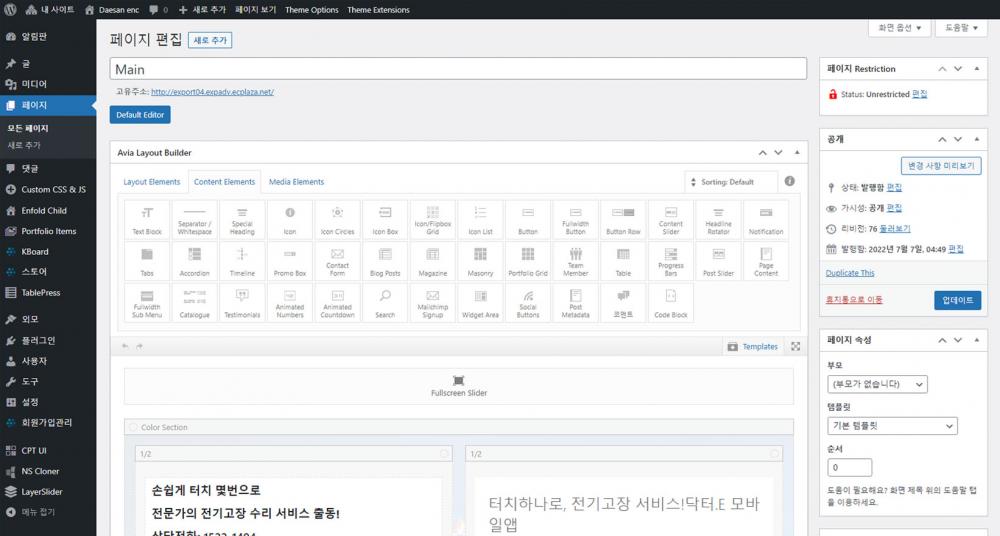Viewport: 1000px width, 536px height.
Task: Add a Content Slider element
Action: [671, 220]
